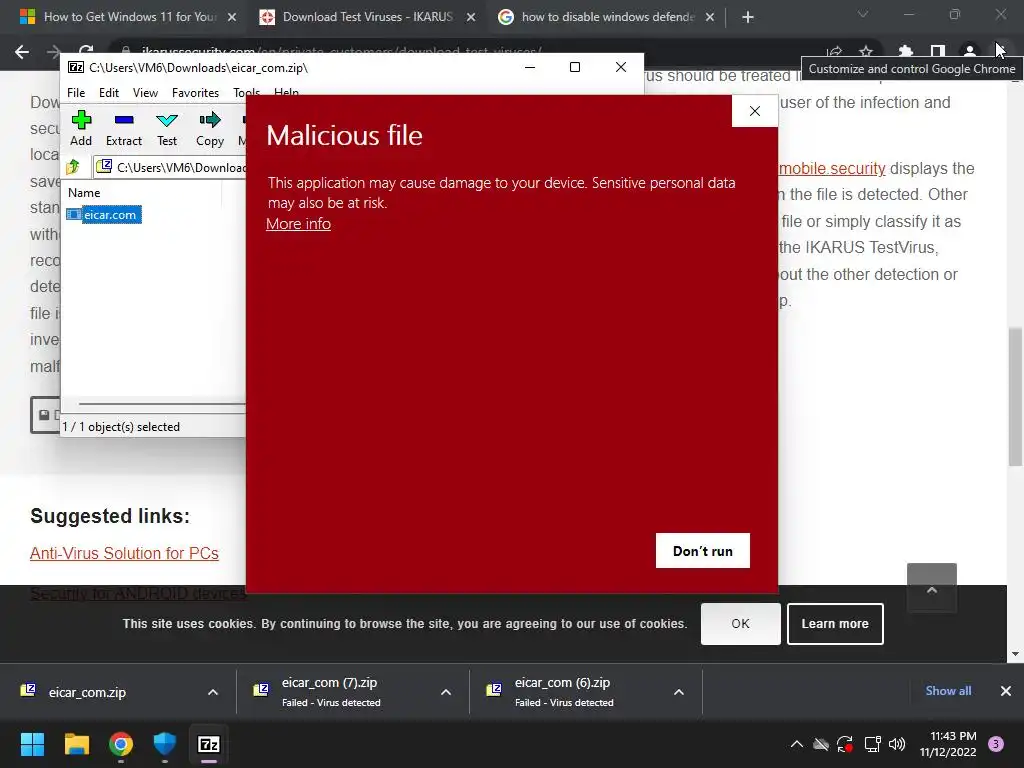Open the File menu in 7-Zip

[76, 93]
